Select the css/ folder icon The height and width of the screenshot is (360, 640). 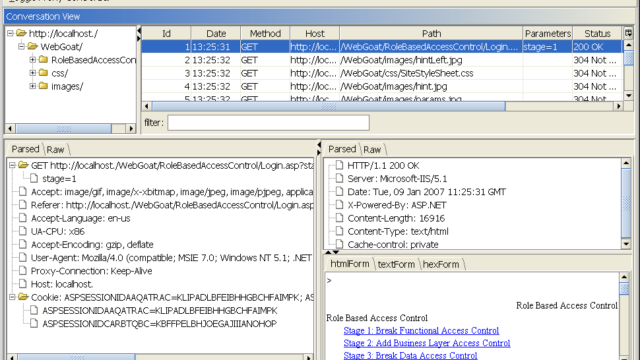click(43, 73)
